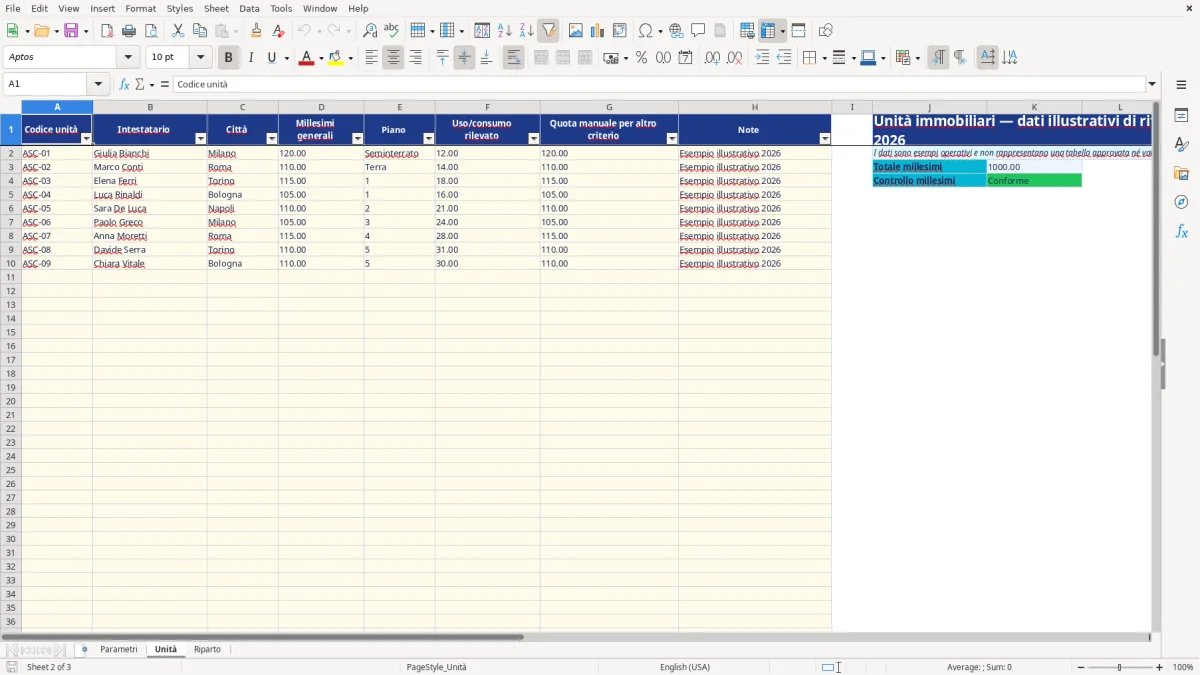The width and height of the screenshot is (1200, 675).
Task: Select column D header
Action: pos(321,107)
